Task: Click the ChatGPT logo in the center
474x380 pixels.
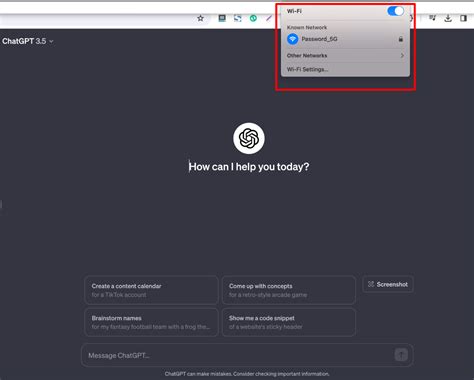Action: coord(249,138)
